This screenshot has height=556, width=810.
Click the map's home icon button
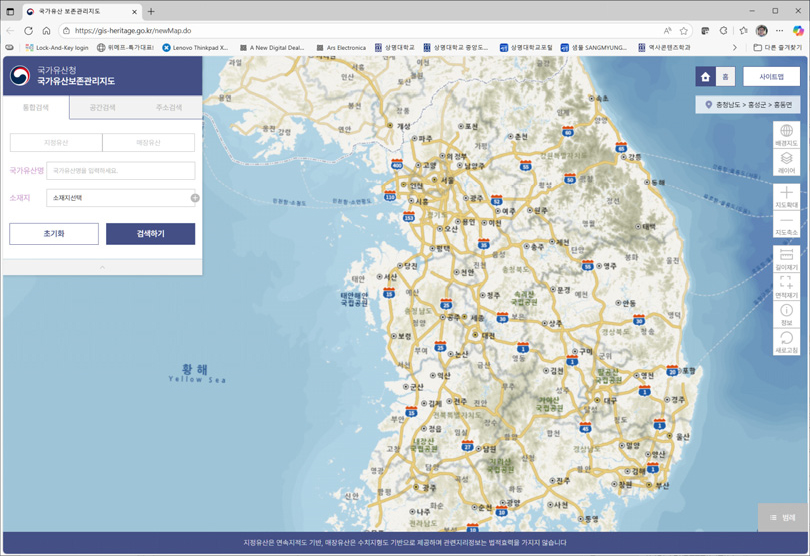705,77
